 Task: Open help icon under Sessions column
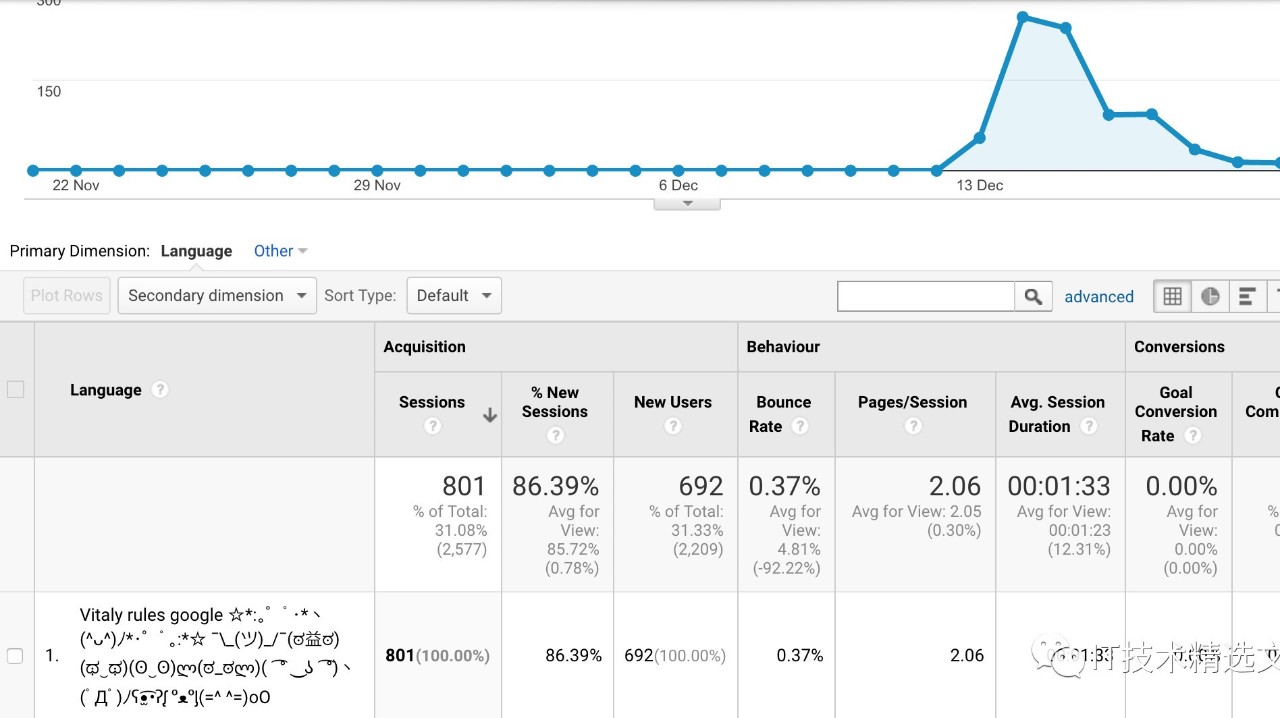point(432,426)
